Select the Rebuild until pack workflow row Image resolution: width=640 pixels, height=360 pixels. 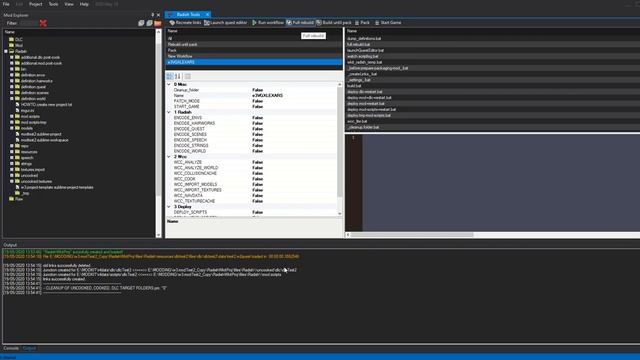tap(254, 44)
